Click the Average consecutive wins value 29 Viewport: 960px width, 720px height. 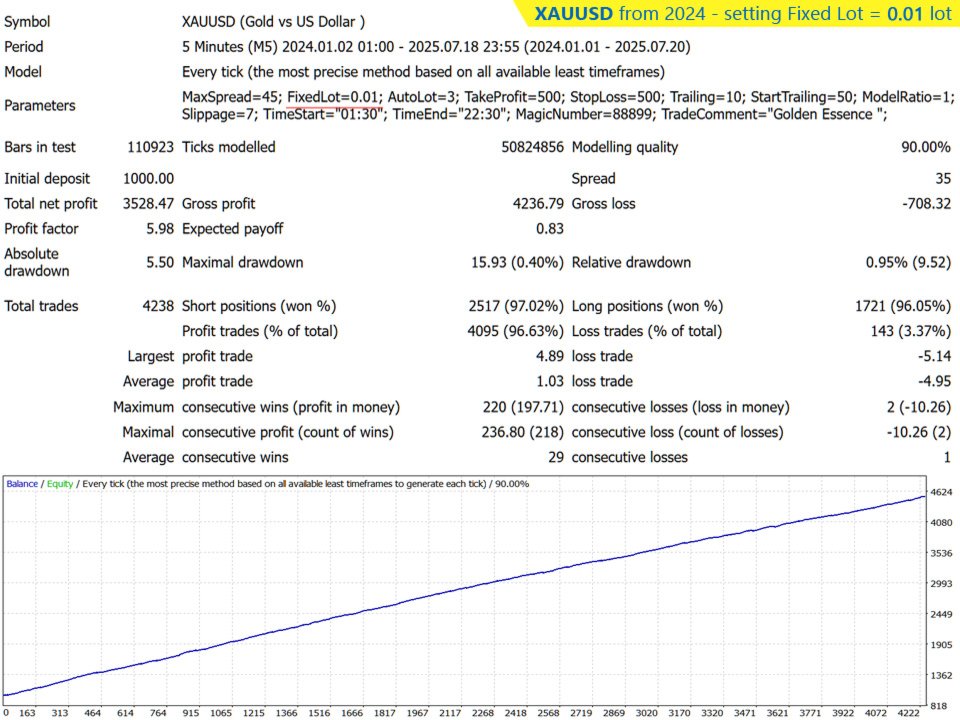556,457
